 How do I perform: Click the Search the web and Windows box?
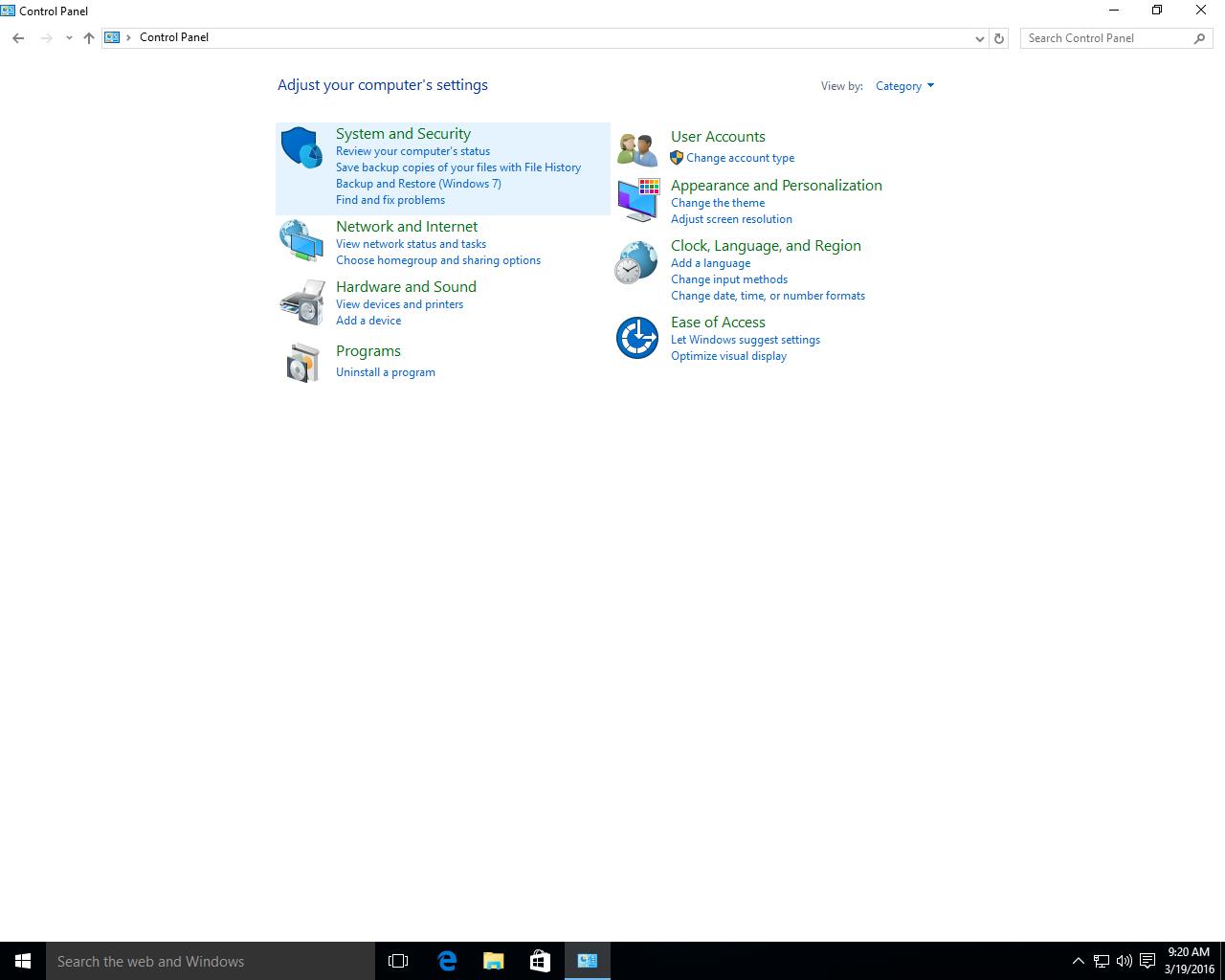tap(211, 961)
